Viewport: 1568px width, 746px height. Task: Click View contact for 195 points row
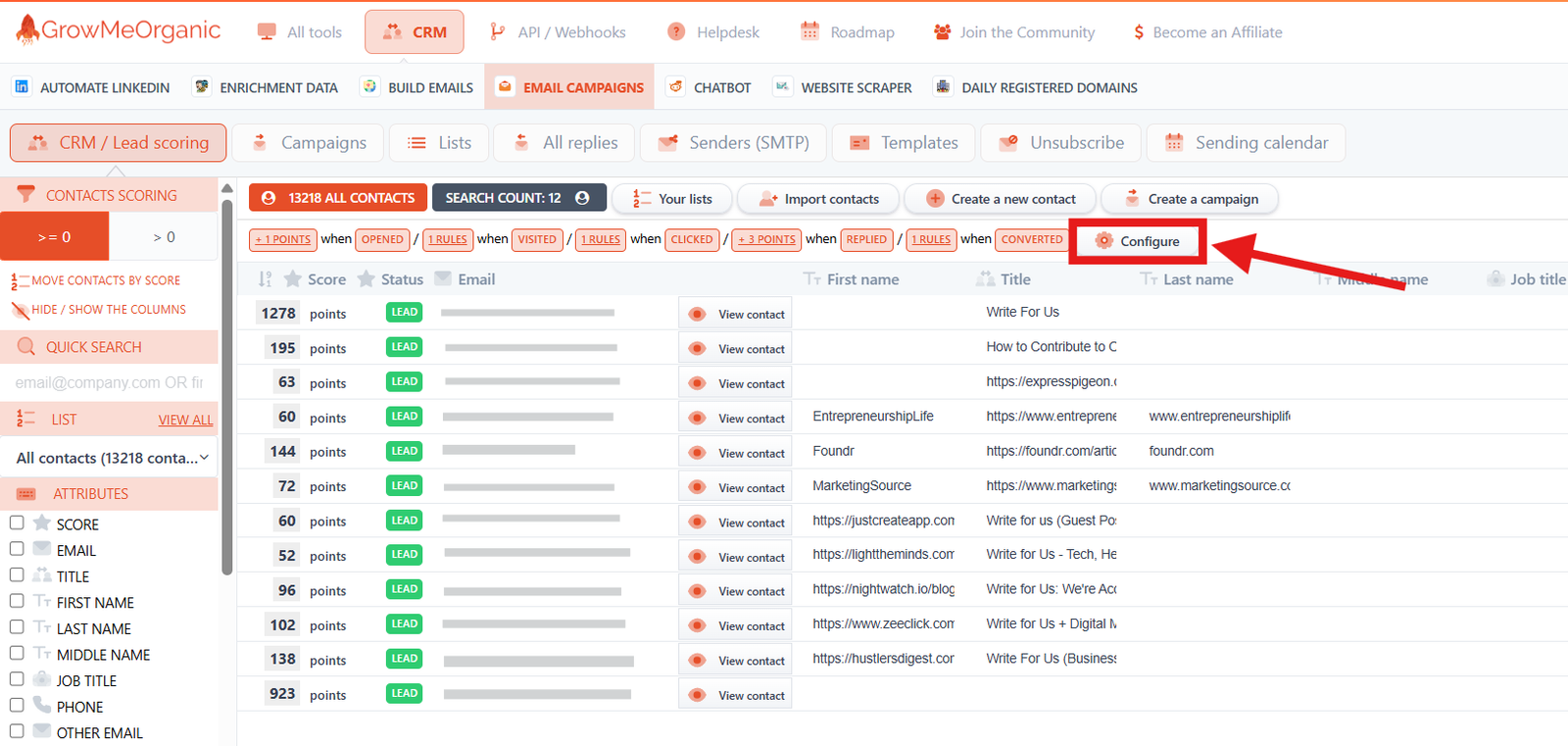coord(736,348)
